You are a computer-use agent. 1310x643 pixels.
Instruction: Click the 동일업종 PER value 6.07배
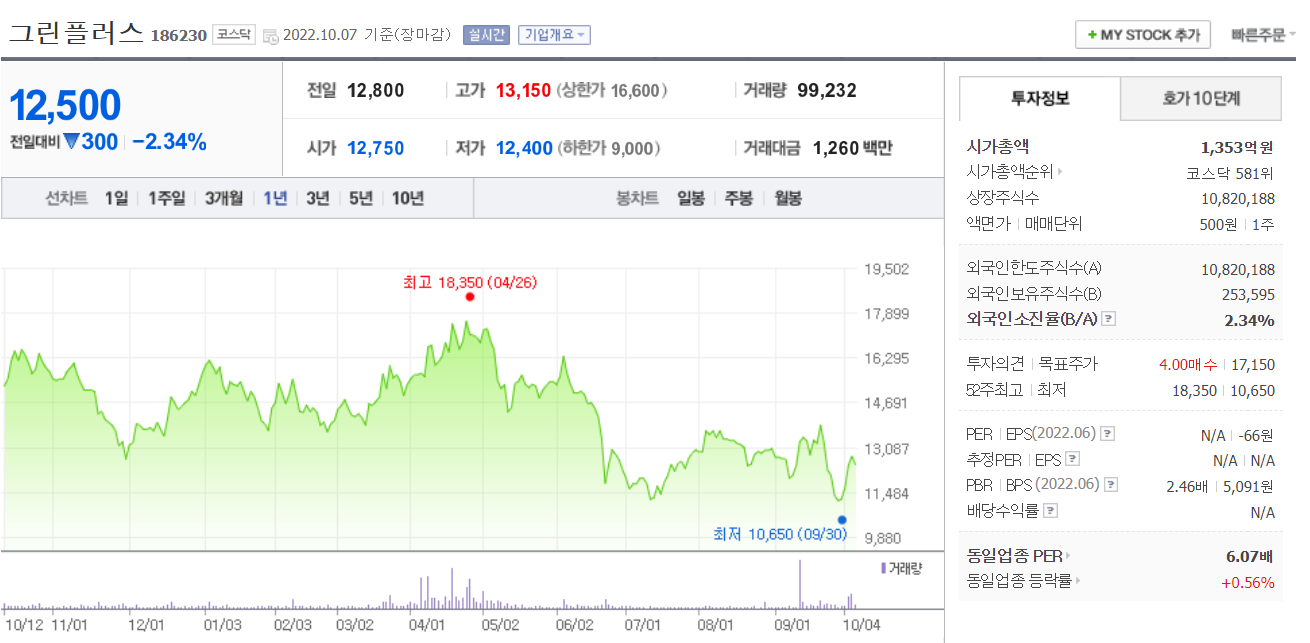[x=1250, y=556]
